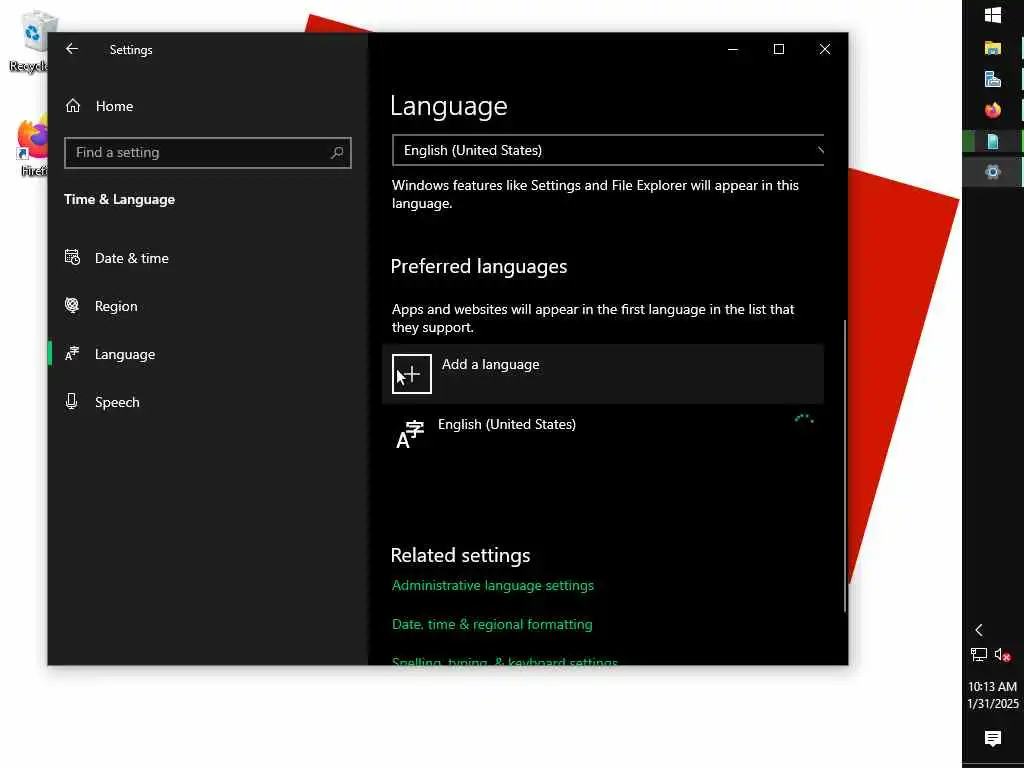Select English (United States) in preferred languages
The width and height of the screenshot is (1024, 768).
[x=603, y=433]
